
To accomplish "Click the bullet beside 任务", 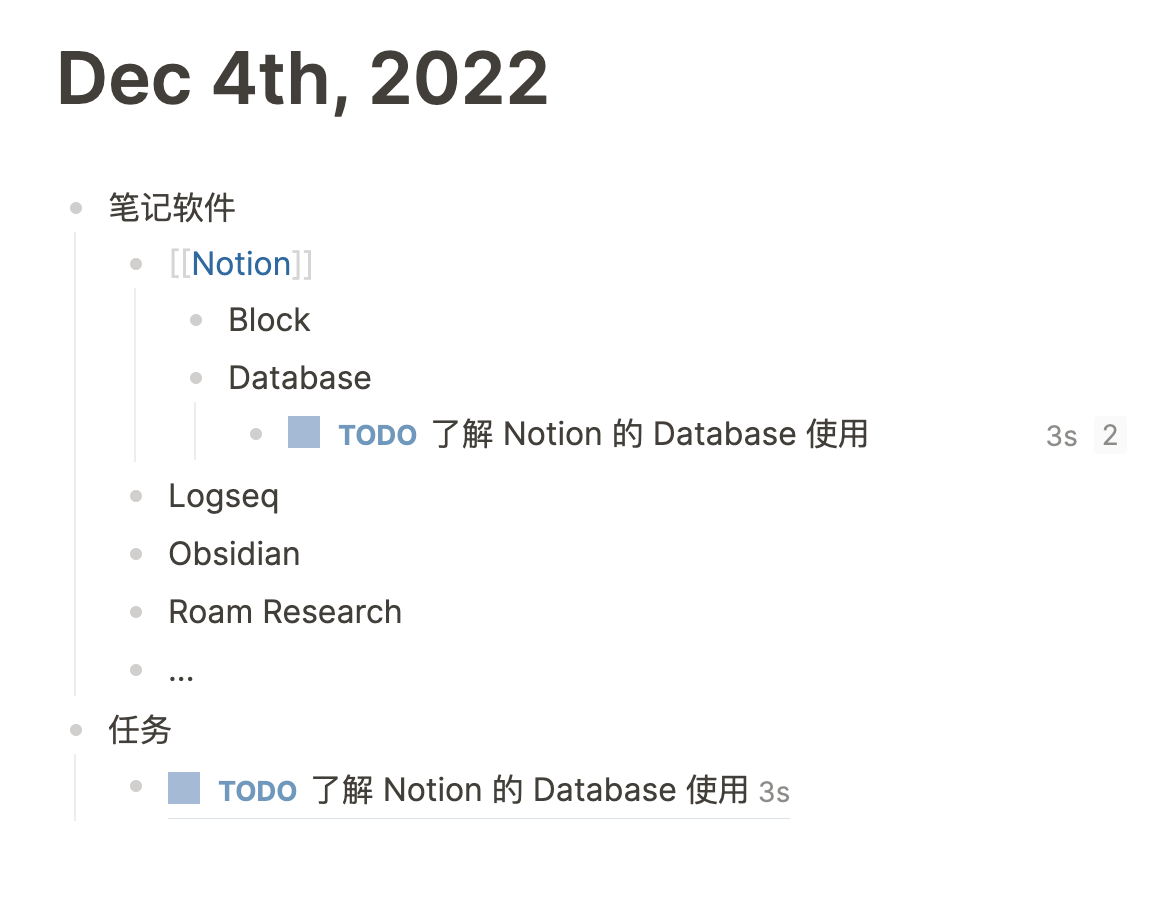I will coord(76,730).
